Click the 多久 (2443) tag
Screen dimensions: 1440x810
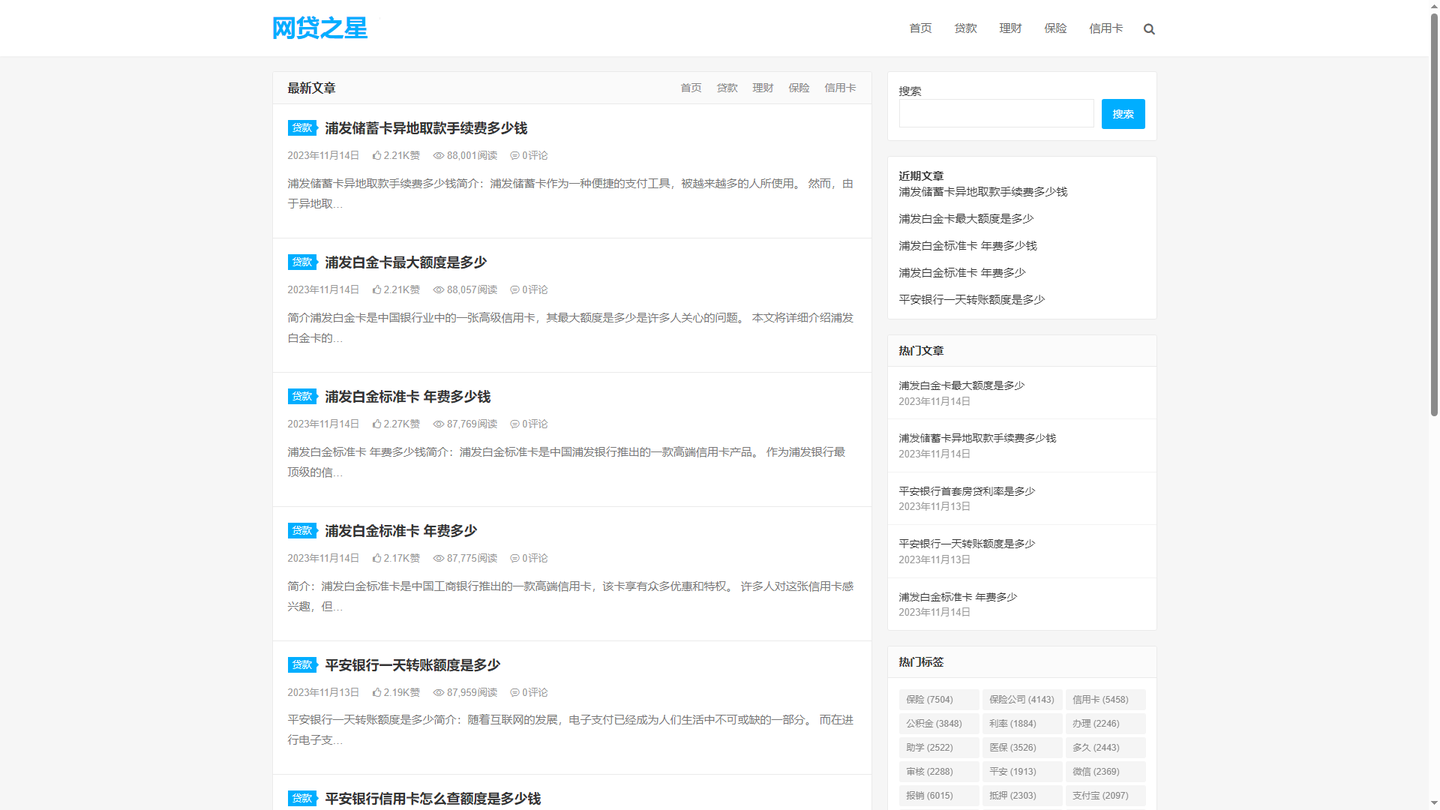[1105, 748]
